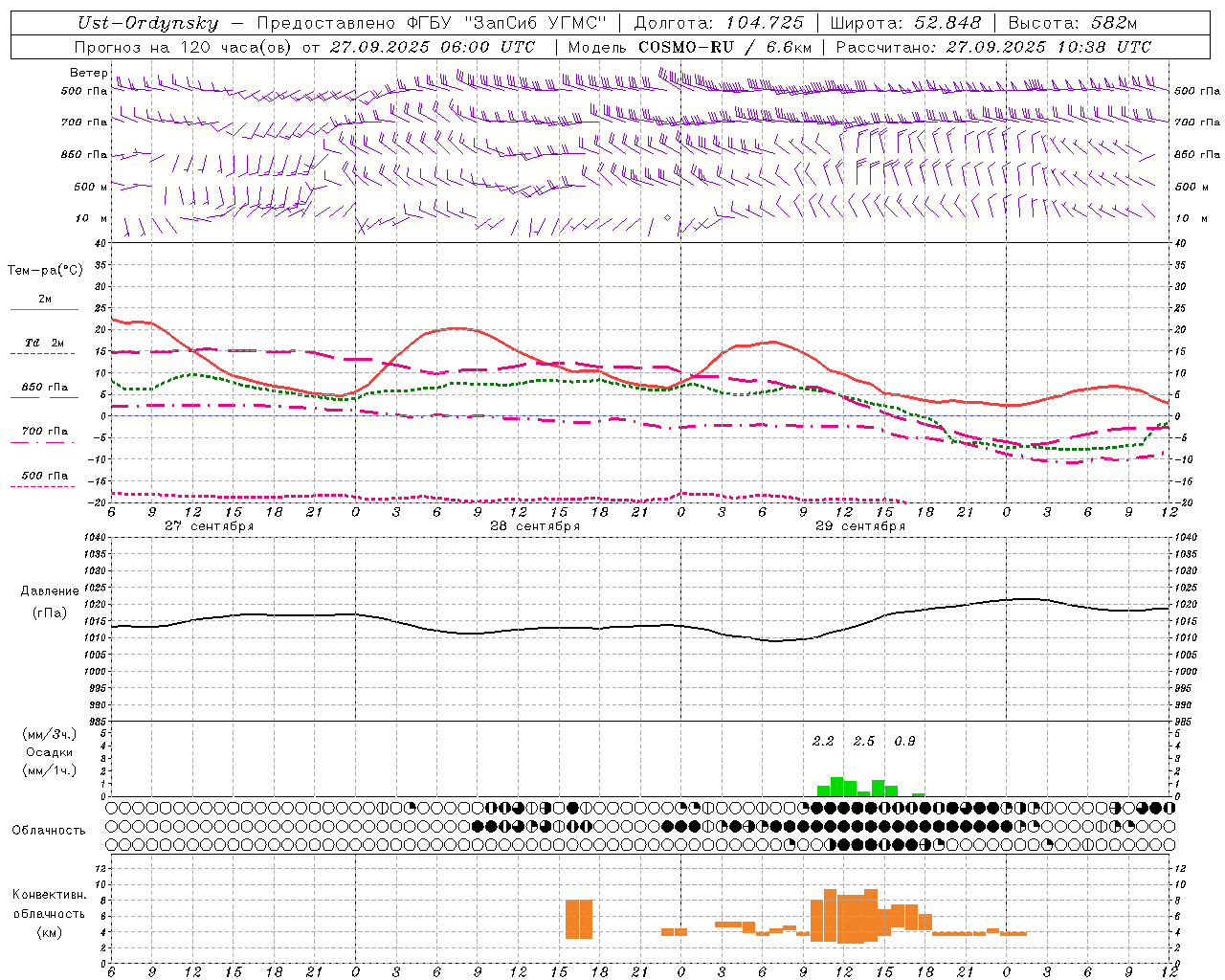Screen dimensions: 1225x980
Task: Click the Облачность cloud cover label
Action: pos(49,831)
